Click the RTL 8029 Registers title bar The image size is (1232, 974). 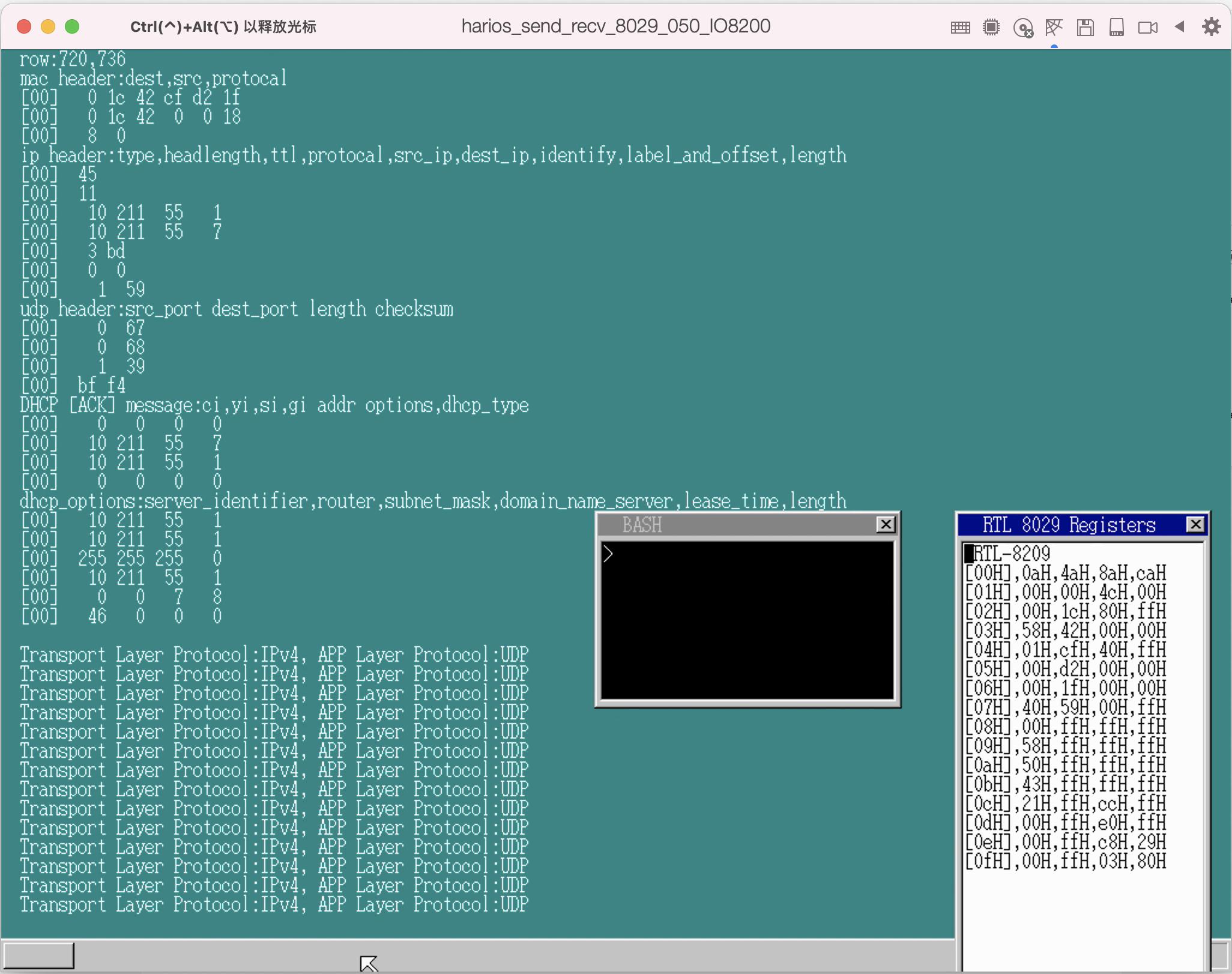pyautogui.click(x=1069, y=524)
